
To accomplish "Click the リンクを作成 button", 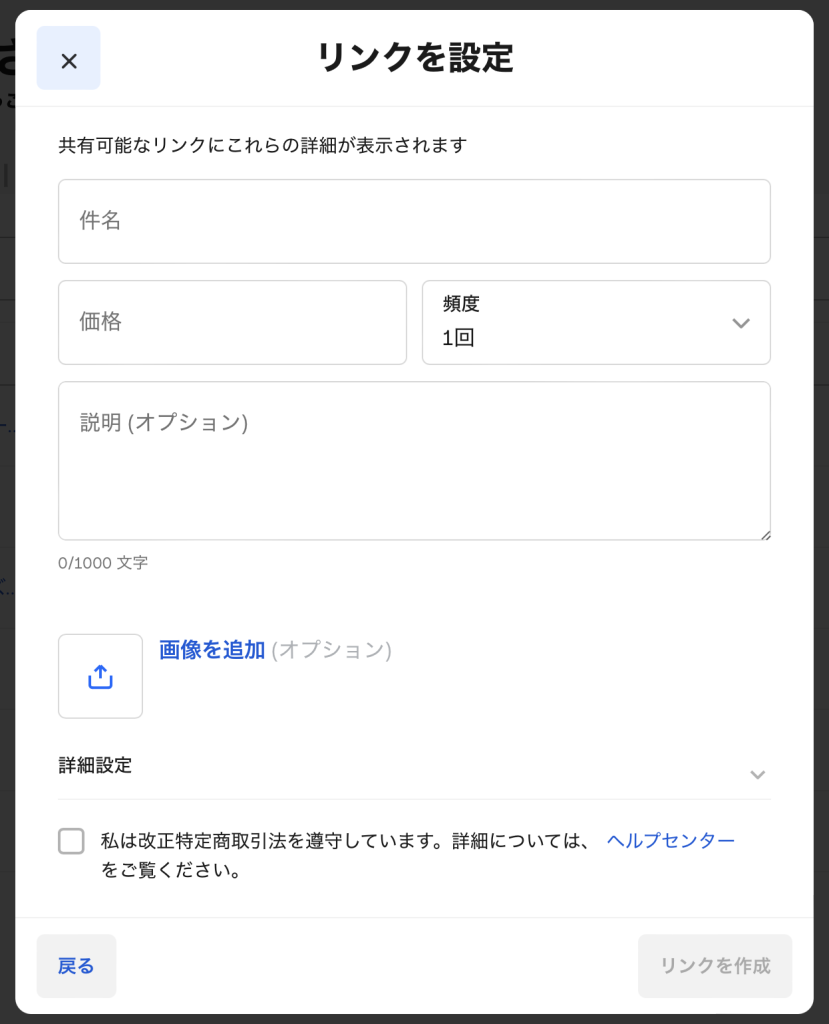I will 714,966.
